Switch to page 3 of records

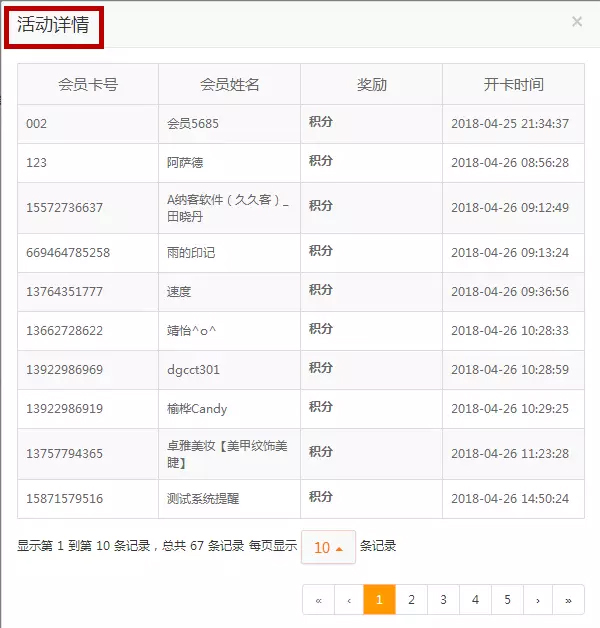443,600
